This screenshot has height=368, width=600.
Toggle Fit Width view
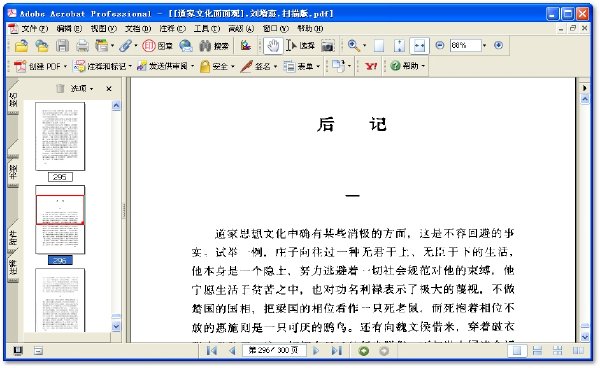point(419,46)
